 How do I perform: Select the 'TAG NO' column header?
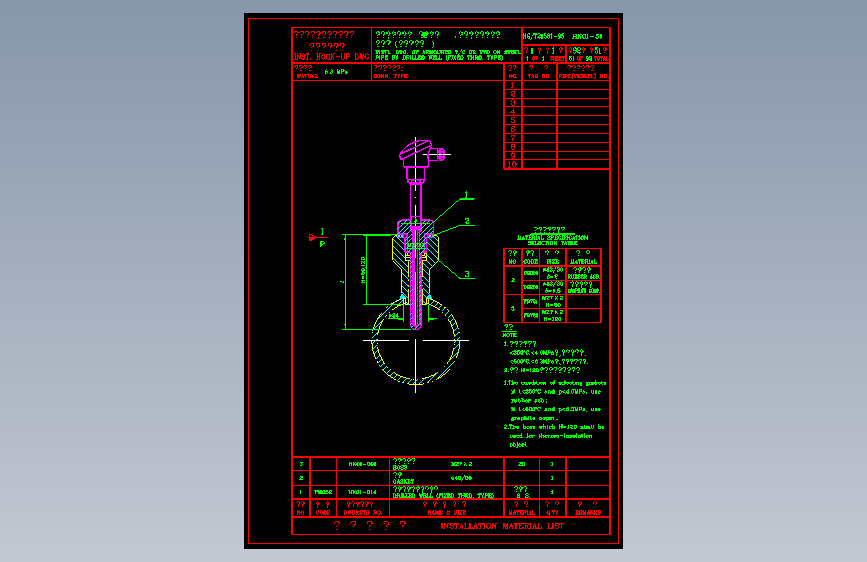(x=539, y=76)
